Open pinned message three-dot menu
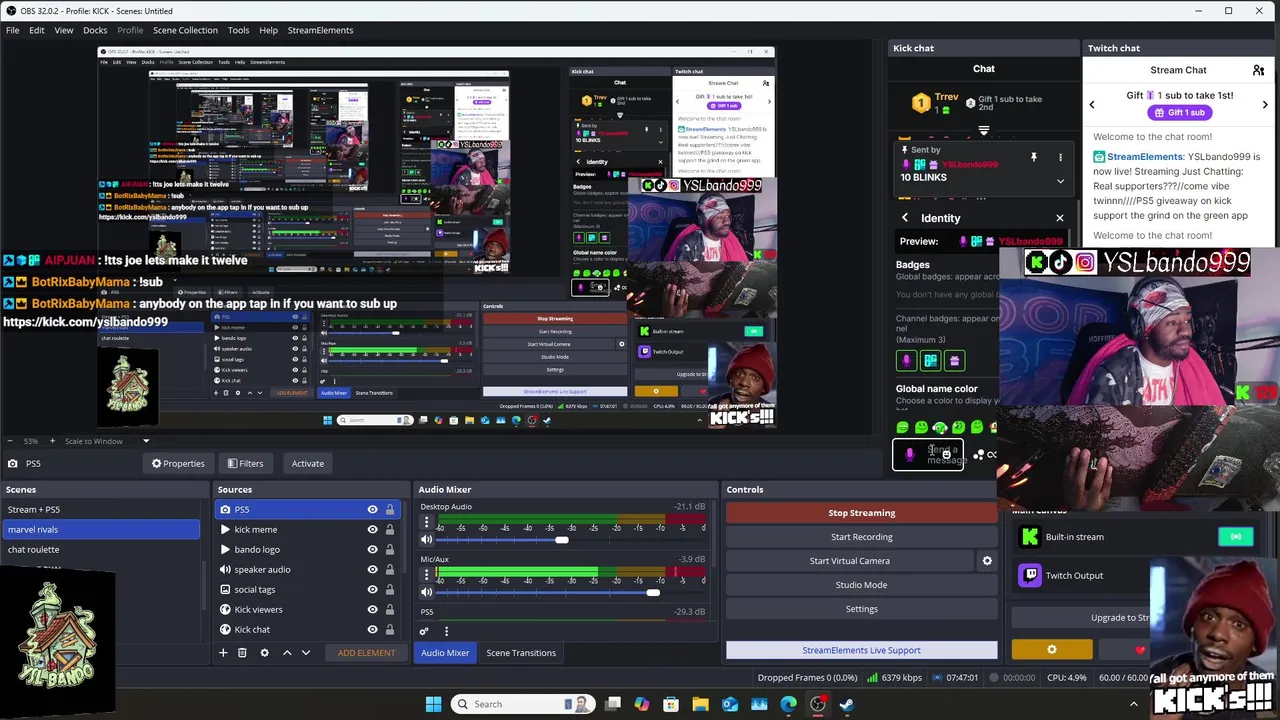The width and height of the screenshot is (1280, 720). point(1060,157)
